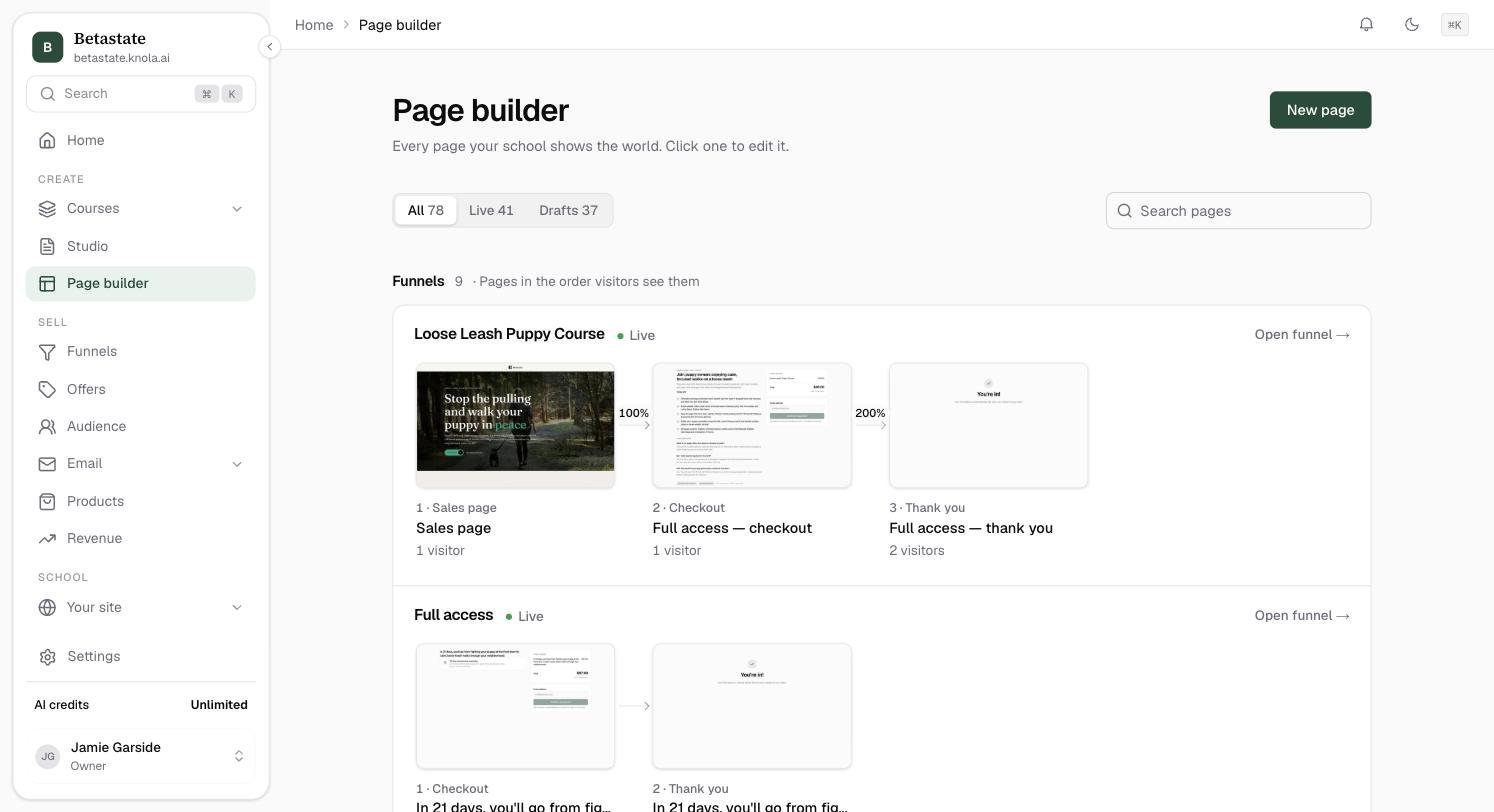1494x812 pixels.
Task: Click the Page builder layout icon
Action: (47, 284)
